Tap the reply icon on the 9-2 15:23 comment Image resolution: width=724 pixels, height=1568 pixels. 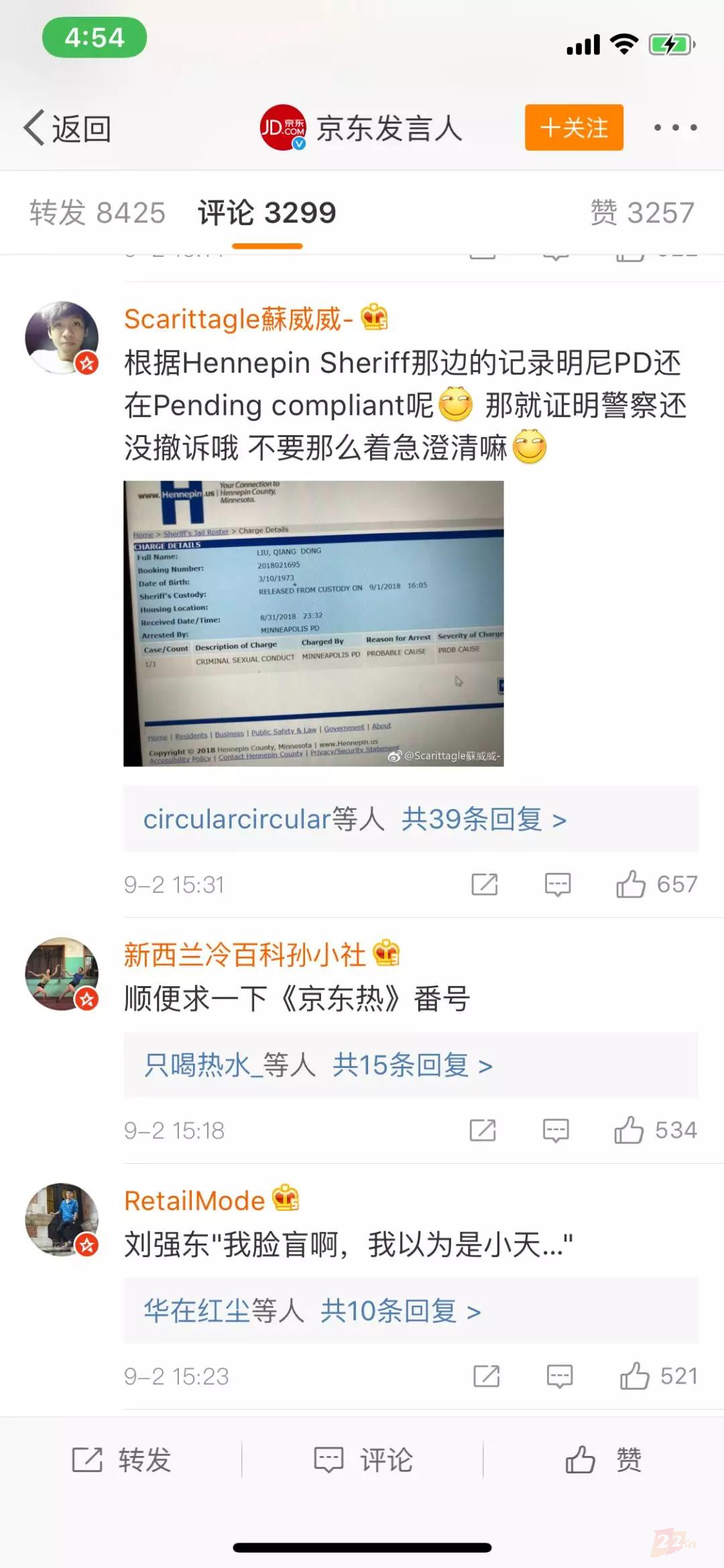click(x=560, y=1376)
